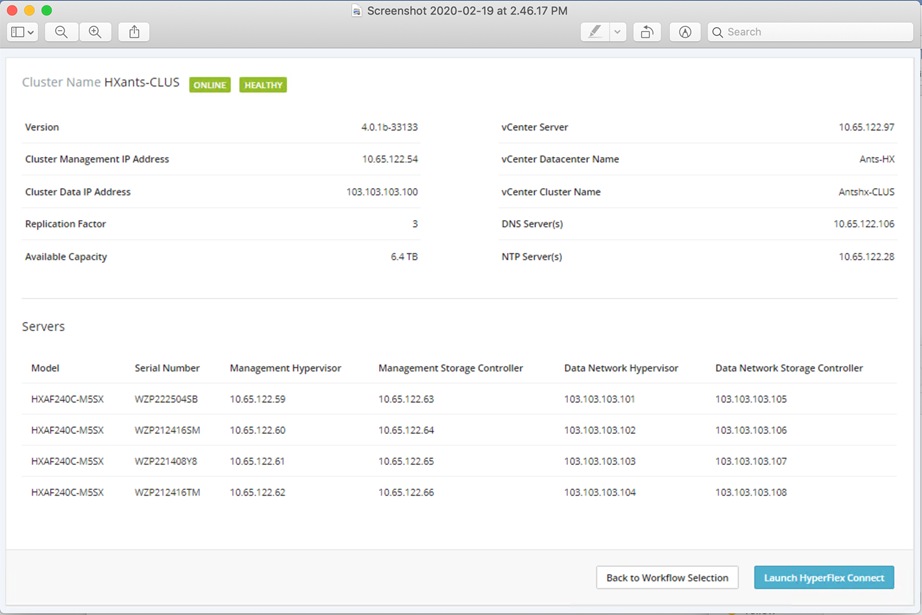Click data hypervisor IP 103.103.103.103

click(600, 462)
